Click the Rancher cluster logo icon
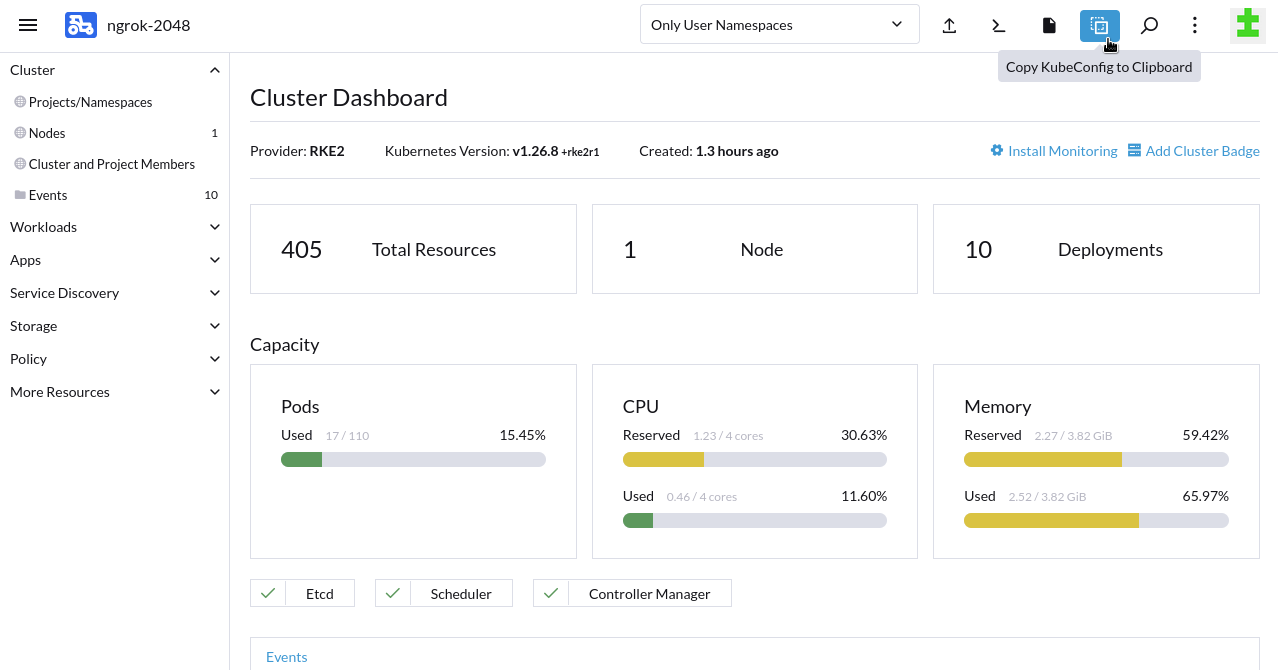This screenshot has height=670, width=1278. coord(80,24)
